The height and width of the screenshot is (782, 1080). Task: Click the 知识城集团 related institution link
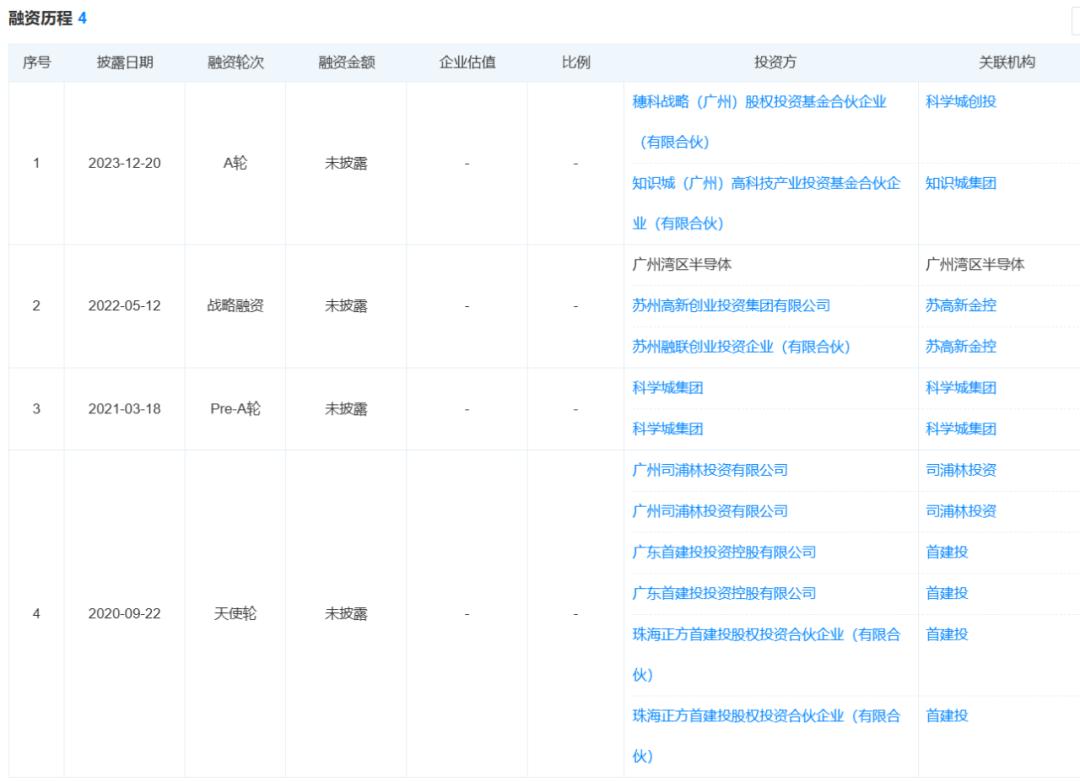tap(960, 184)
